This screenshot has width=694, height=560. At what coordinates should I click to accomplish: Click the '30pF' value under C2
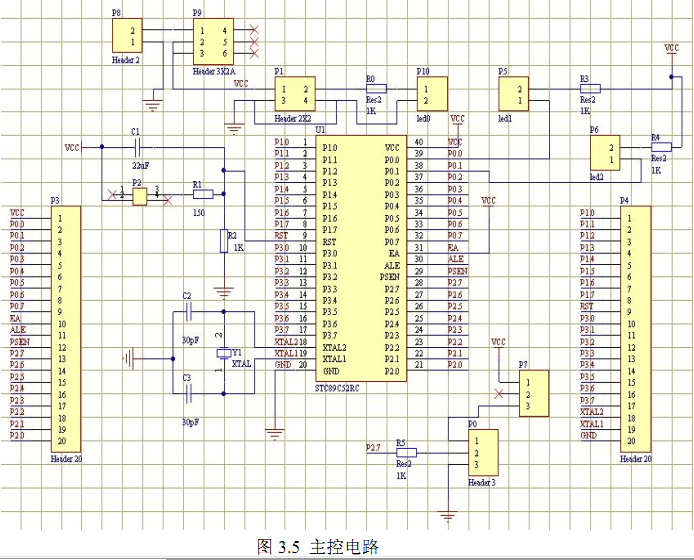click(x=190, y=340)
